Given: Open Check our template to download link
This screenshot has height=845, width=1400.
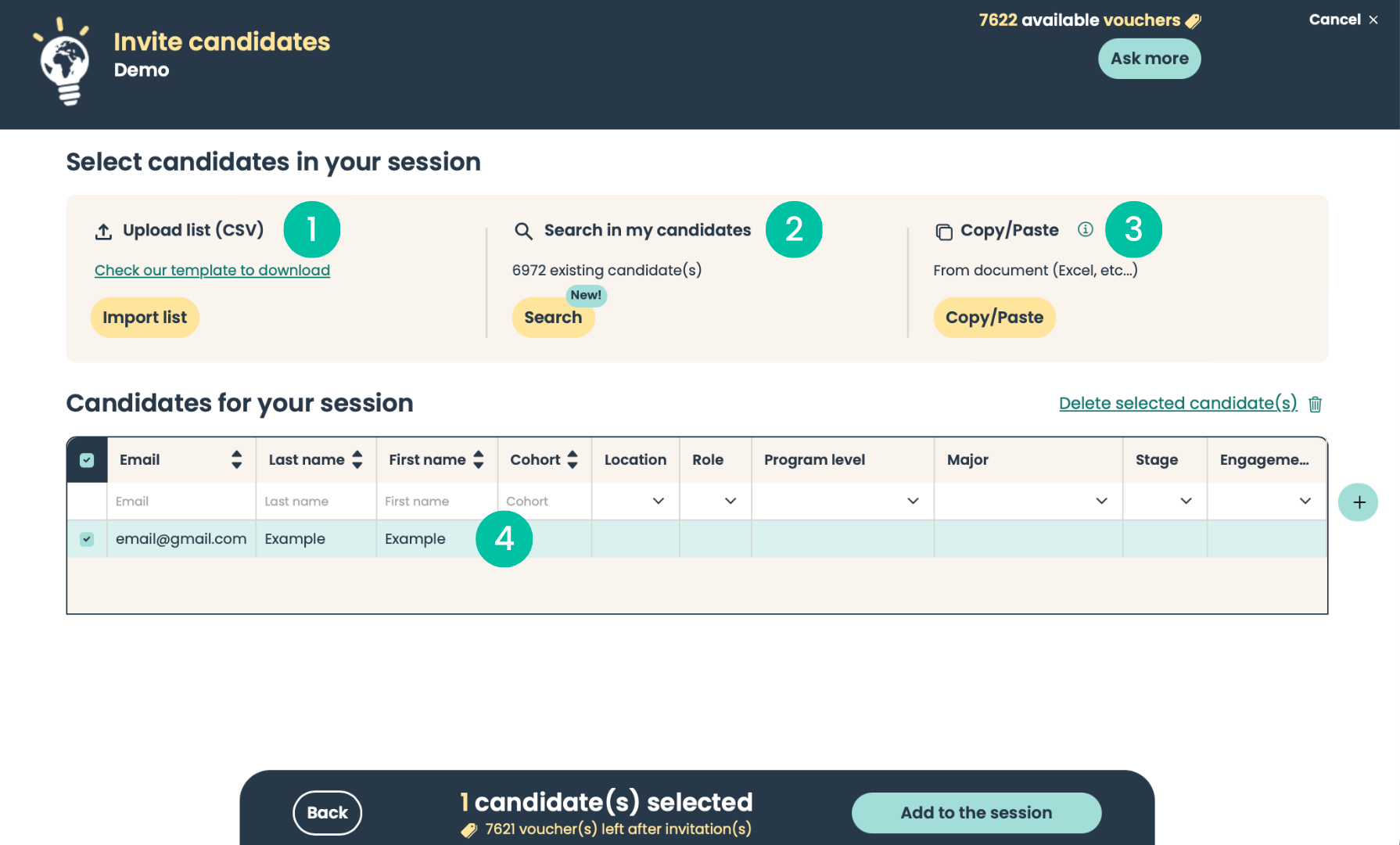Looking at the screenshot, I should click(x=212, y=270).
